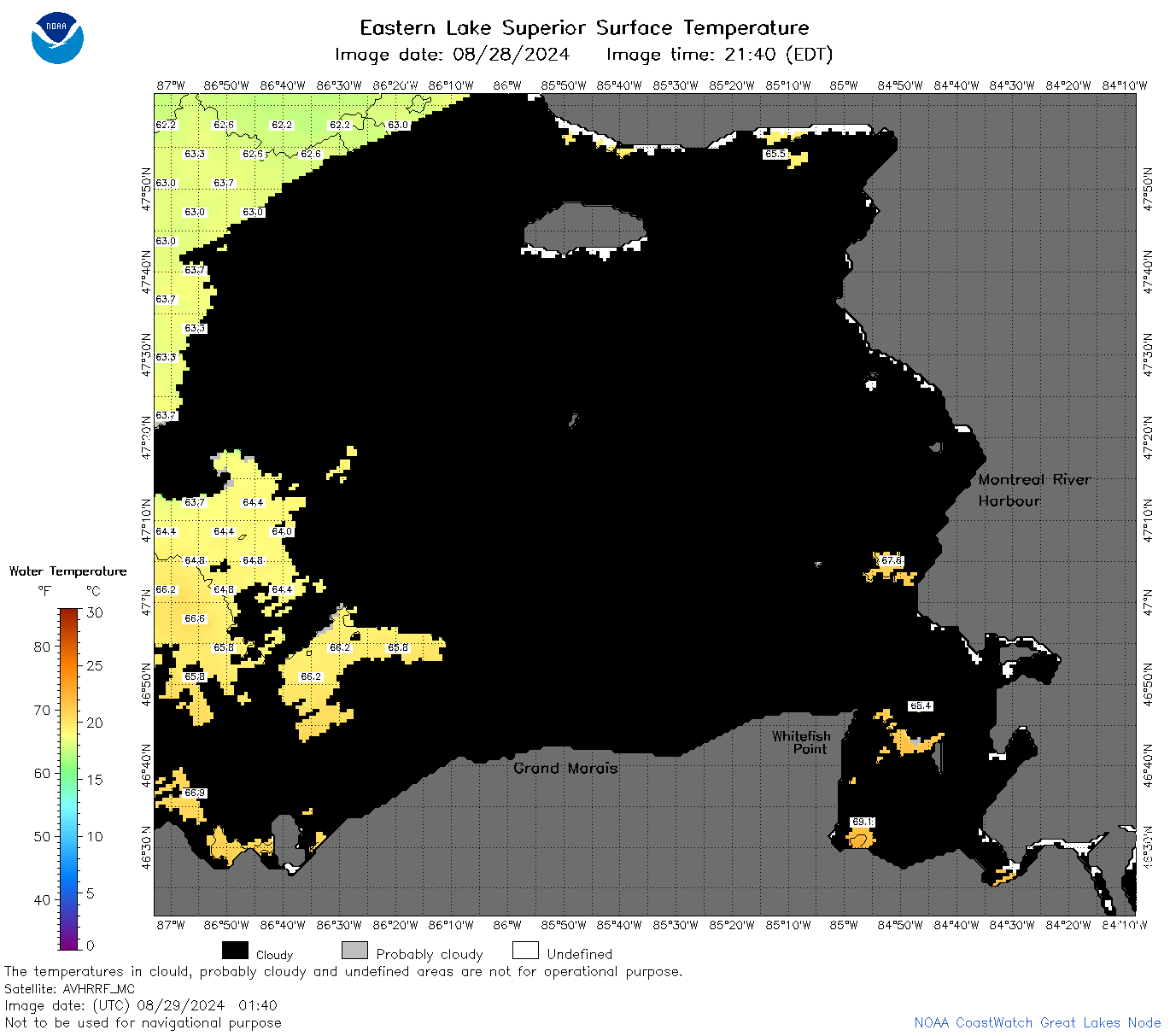The height and width of the screenshot is (1036, 1170).
Task: Click the cloud areas operational purpose disclaimer
Action: pyautogui.click(x=343, y=972)
